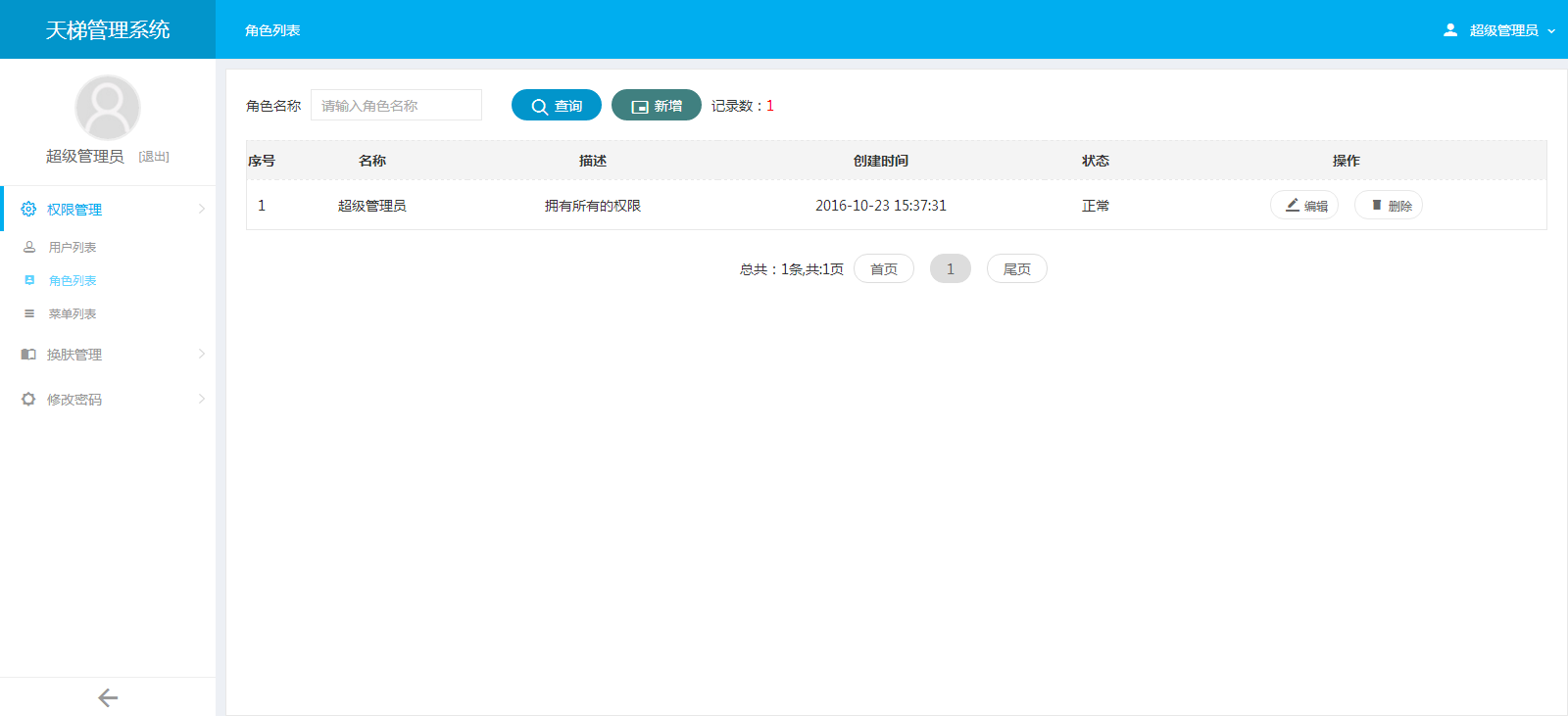The height and width of the screenshot is (716, 1568).
Task: Click the 查询 search button
Action: (x=557, y=105)
